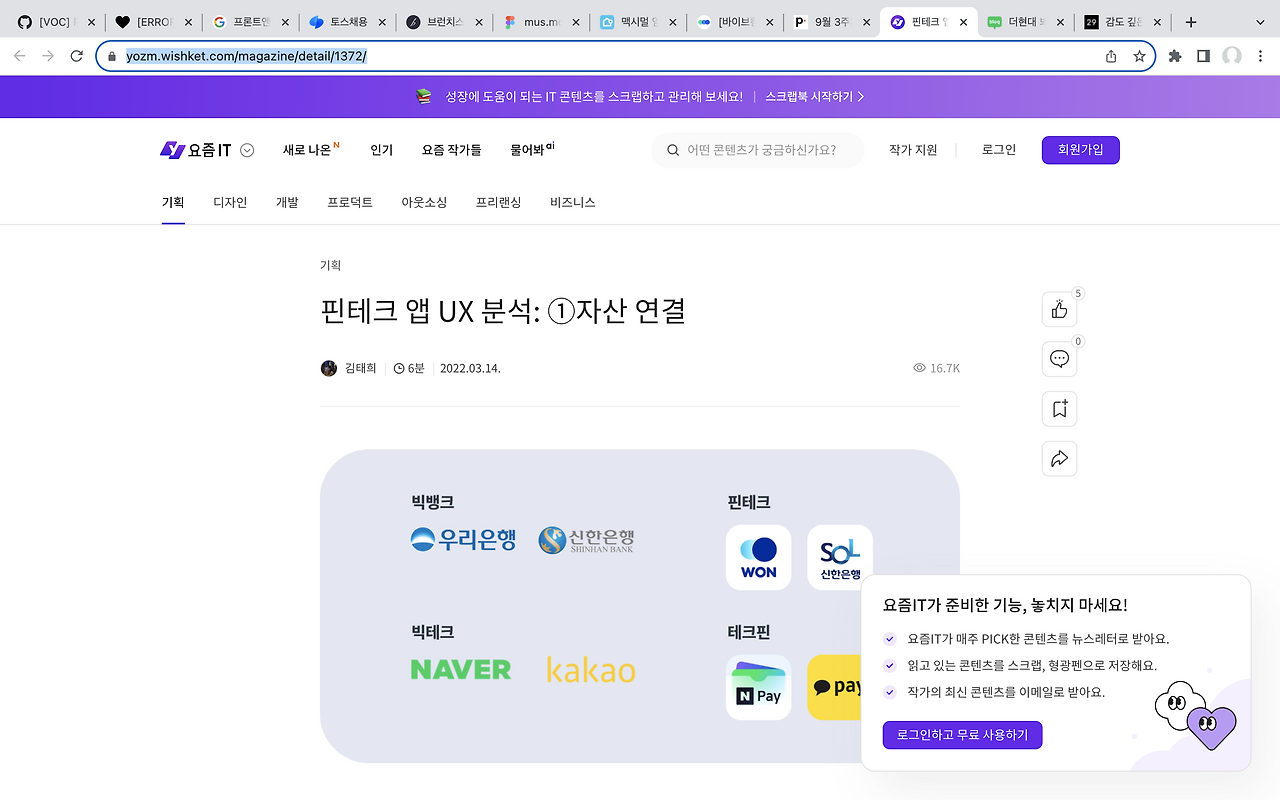This screenshot has width=1280, height=800.
Task: Select the 아웃소싱 category tab
Action: (x=424, y=202)
